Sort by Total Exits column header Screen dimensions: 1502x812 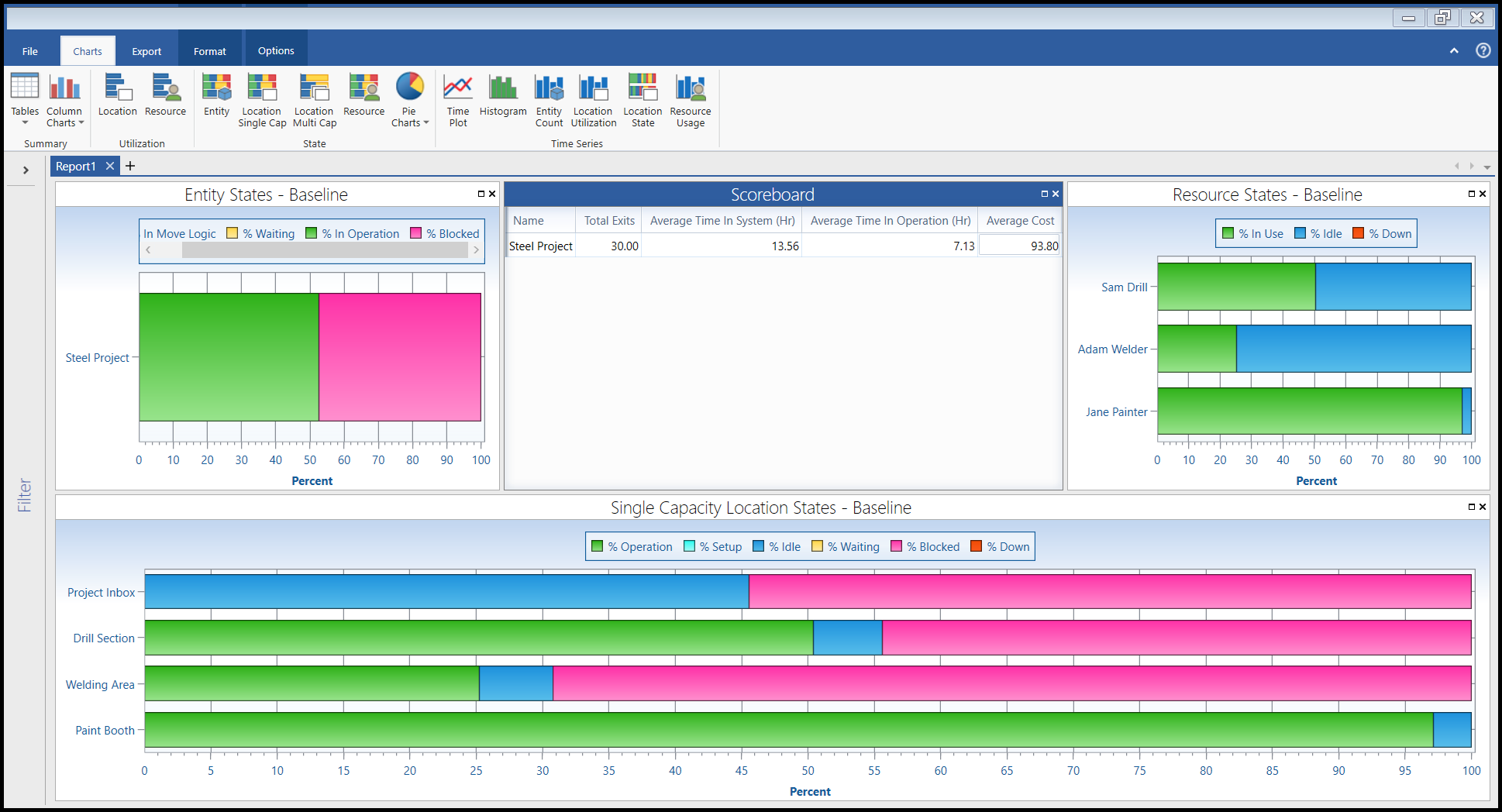[608, 221]
